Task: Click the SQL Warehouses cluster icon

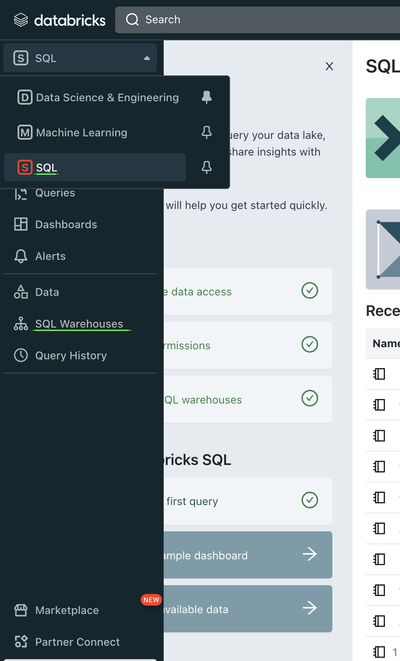Action: pyautogui.click(x=21, y=324)
